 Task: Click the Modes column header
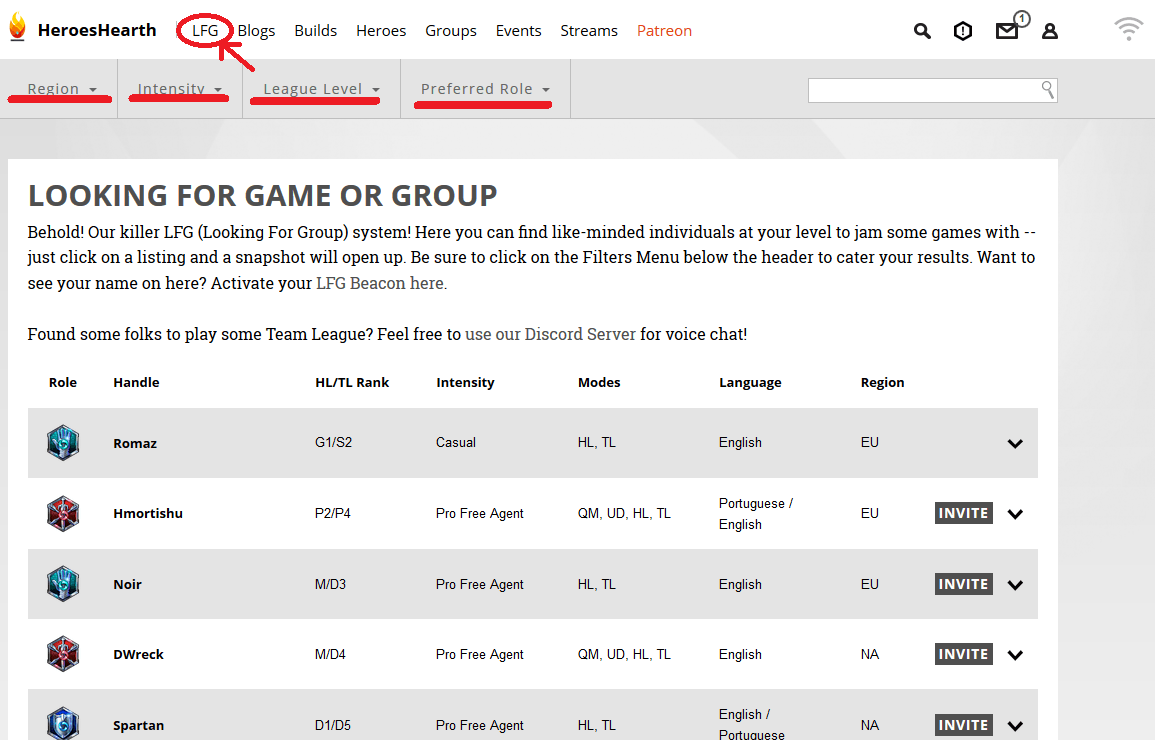pos(599,382)
